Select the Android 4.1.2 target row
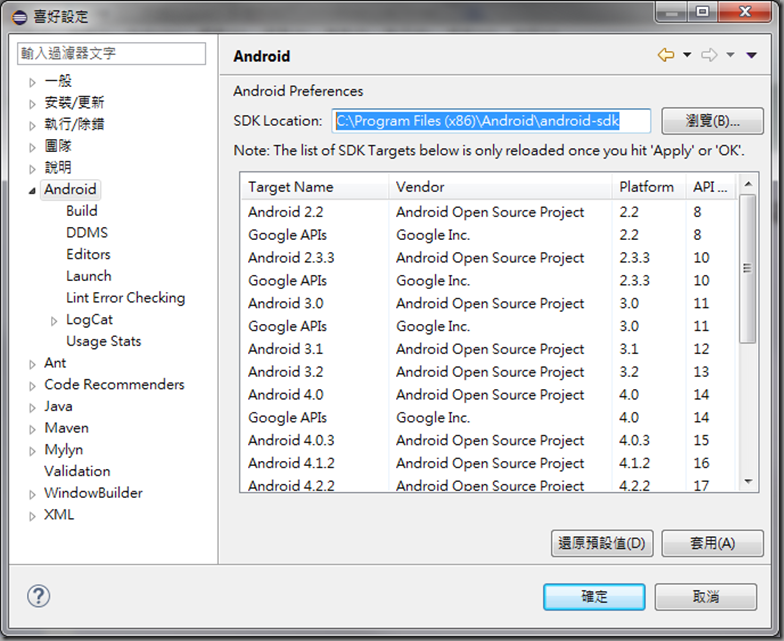 [x=489, y=463]
